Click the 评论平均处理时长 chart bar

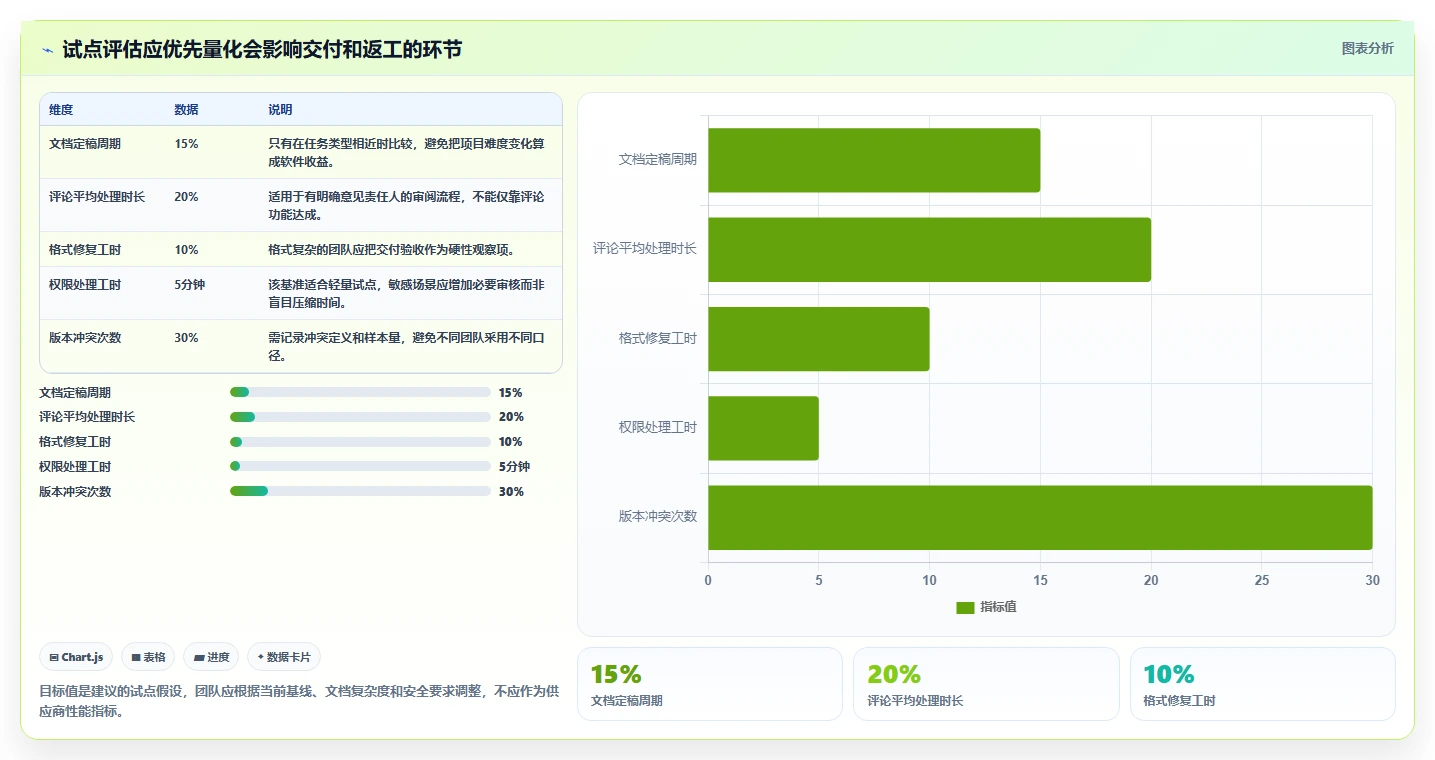click(929, 249)
